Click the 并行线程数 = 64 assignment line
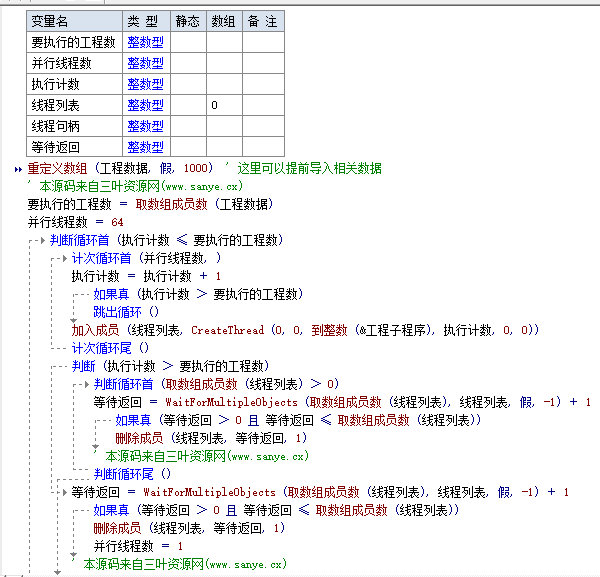600x577 pixels. [75, 222]
